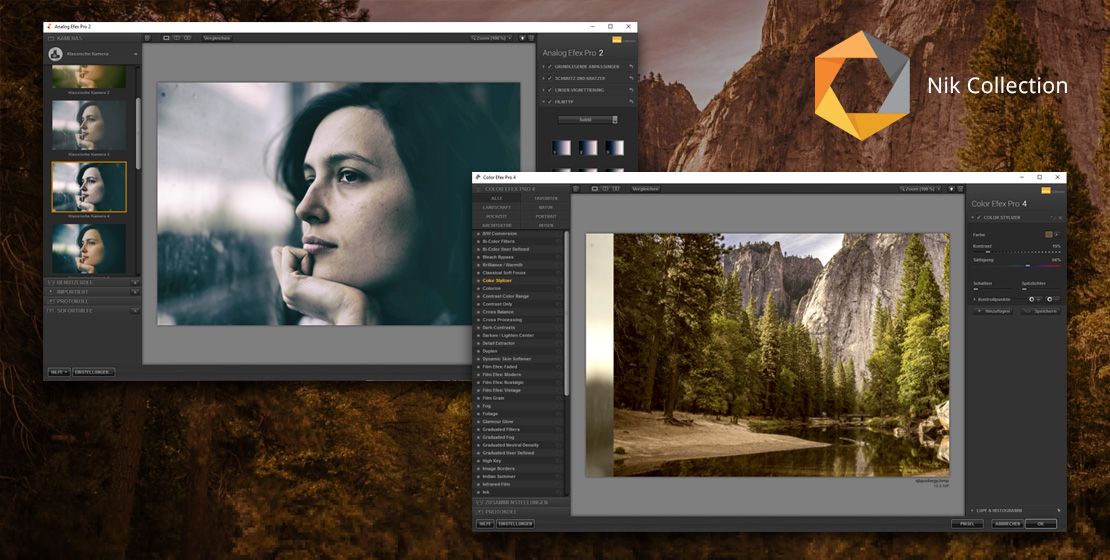Expand Lupe & Histogramm panel
The width and height of the screenshot is (1110, 560).
pos(973,510)
